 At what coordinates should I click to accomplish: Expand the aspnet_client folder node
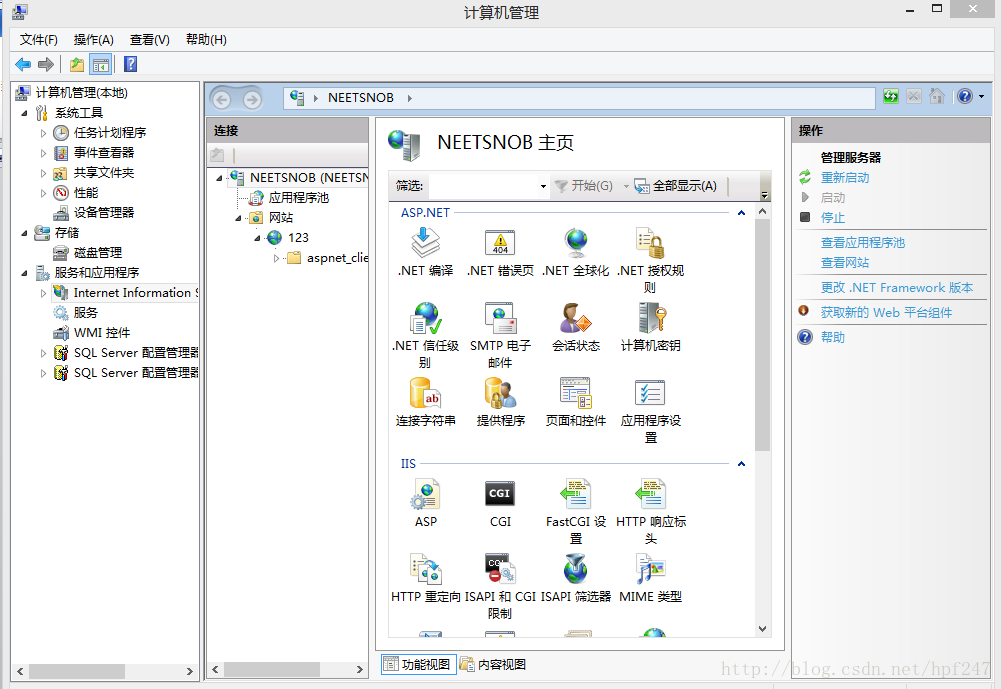click(277, 258)
